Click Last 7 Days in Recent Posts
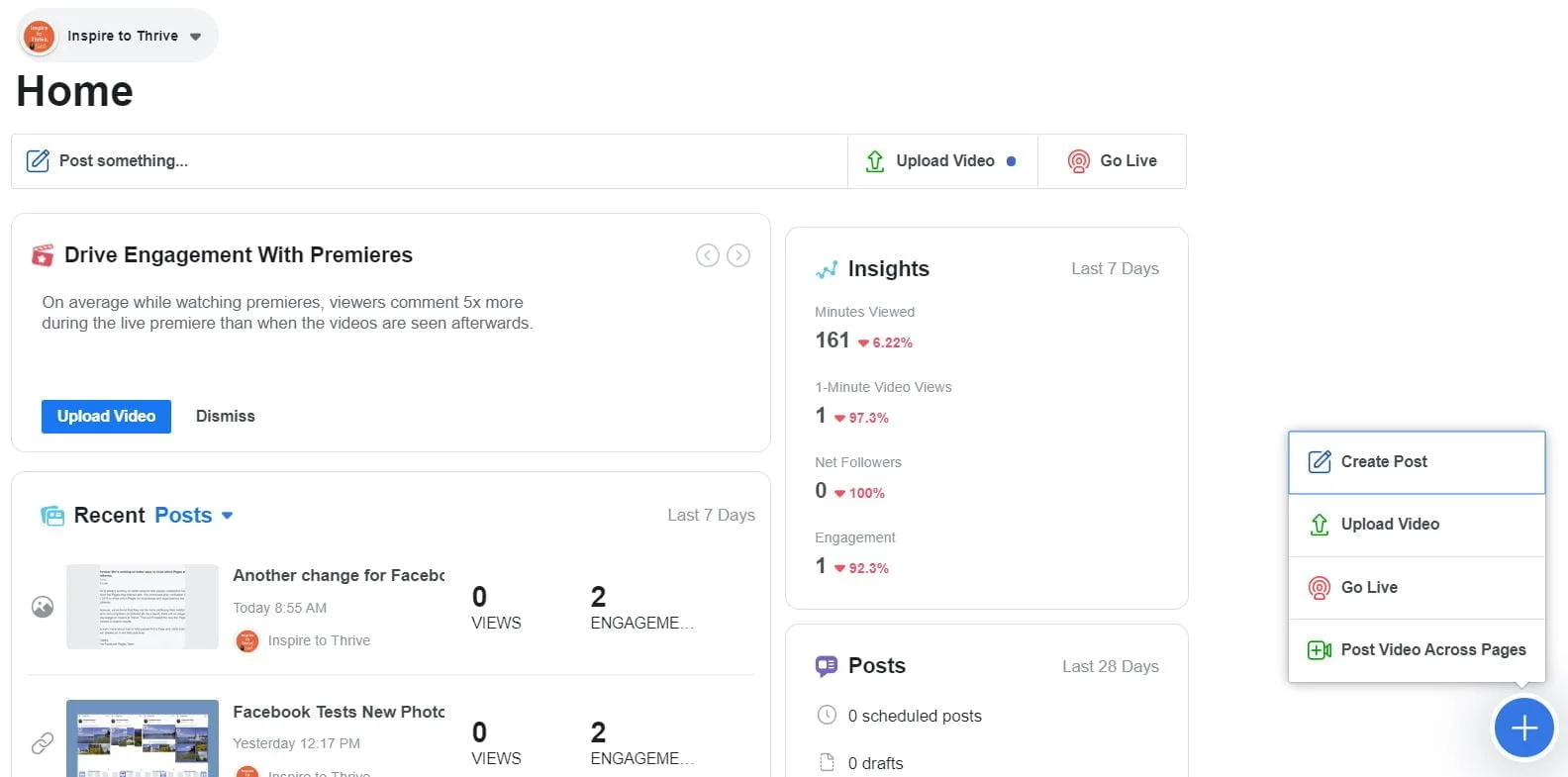This screenshot has width=1568, height=777. coord(711,515)
